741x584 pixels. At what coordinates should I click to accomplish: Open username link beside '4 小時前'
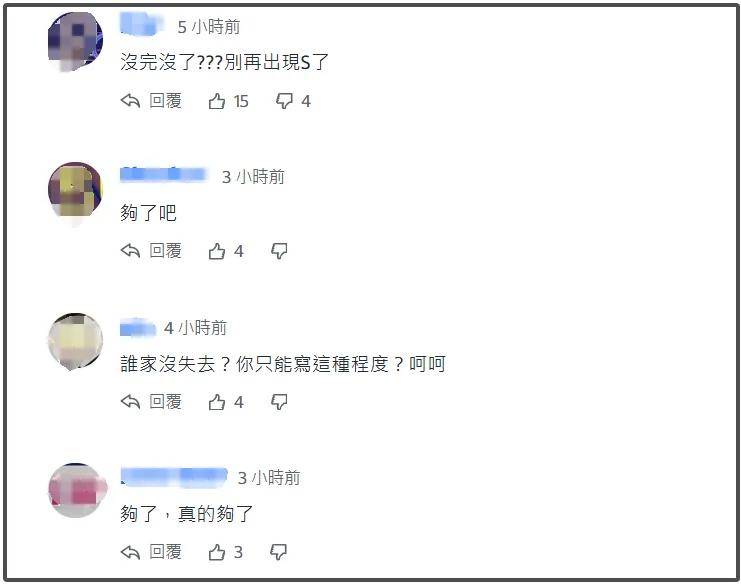tap(138, 327)
